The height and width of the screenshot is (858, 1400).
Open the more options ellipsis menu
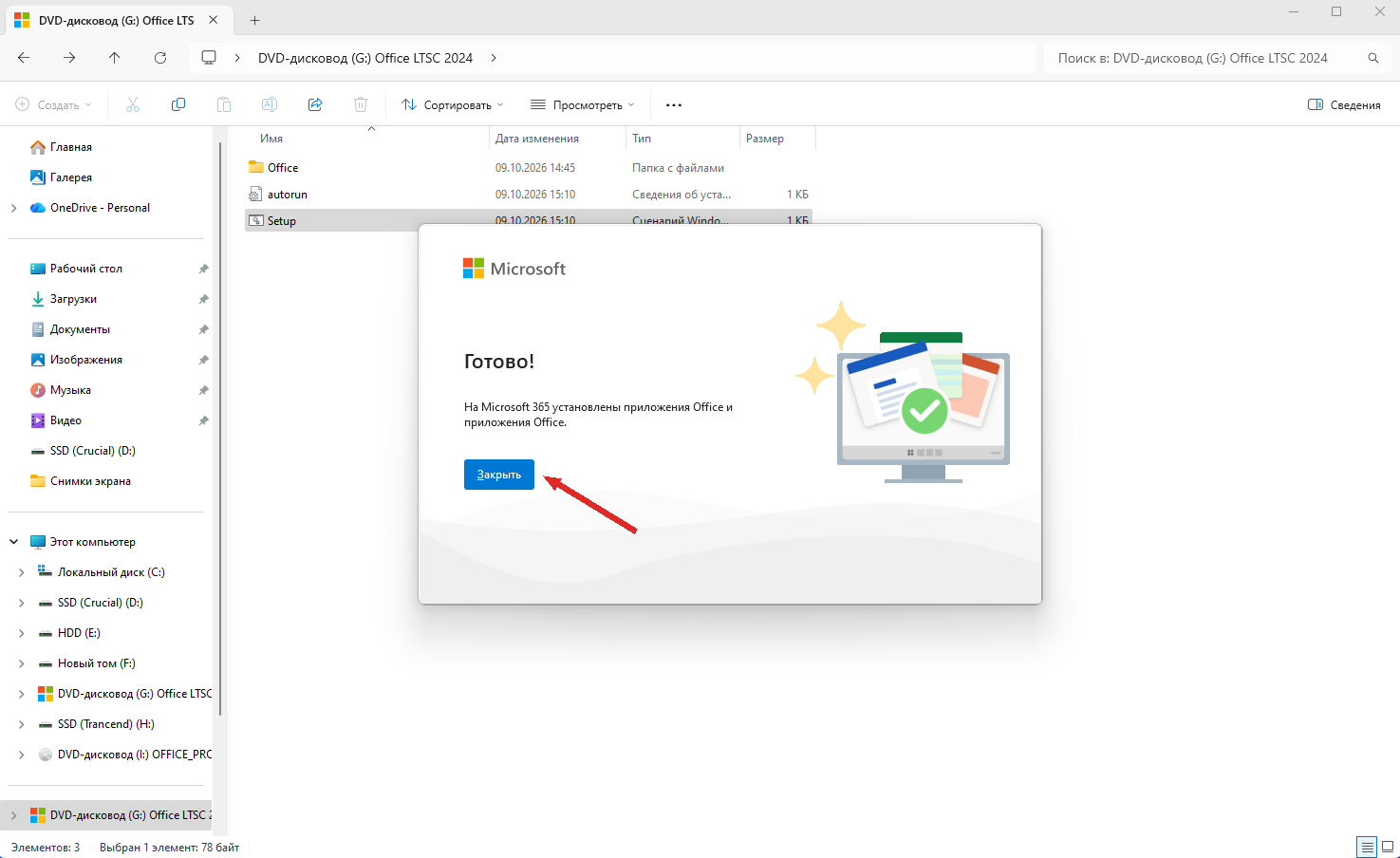tap(674, 104)
